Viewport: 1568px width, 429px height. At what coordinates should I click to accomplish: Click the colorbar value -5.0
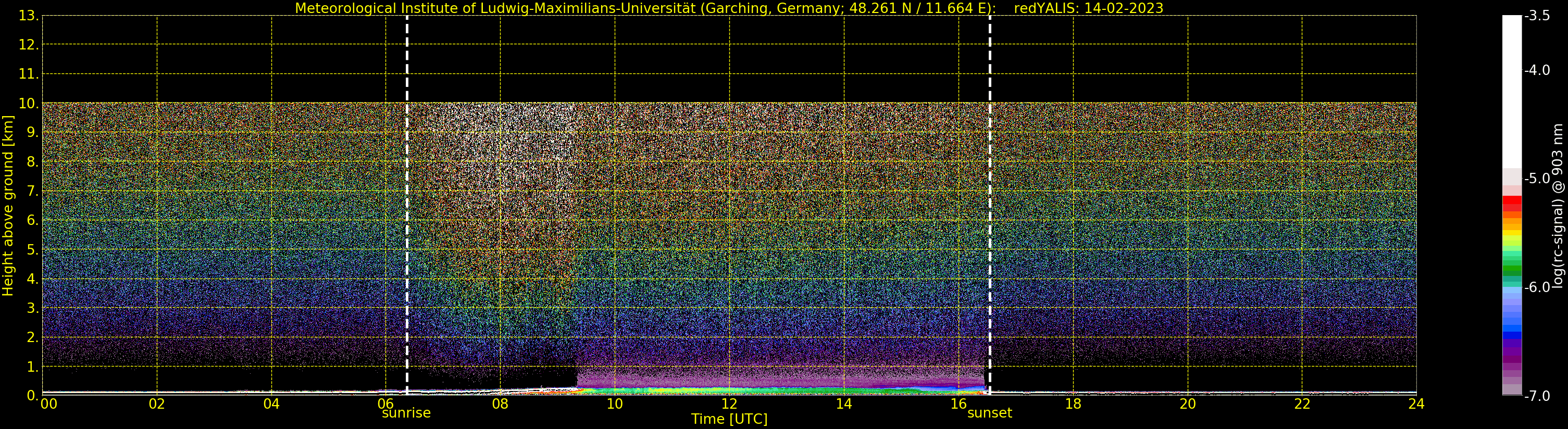(x=1537, y=178)
